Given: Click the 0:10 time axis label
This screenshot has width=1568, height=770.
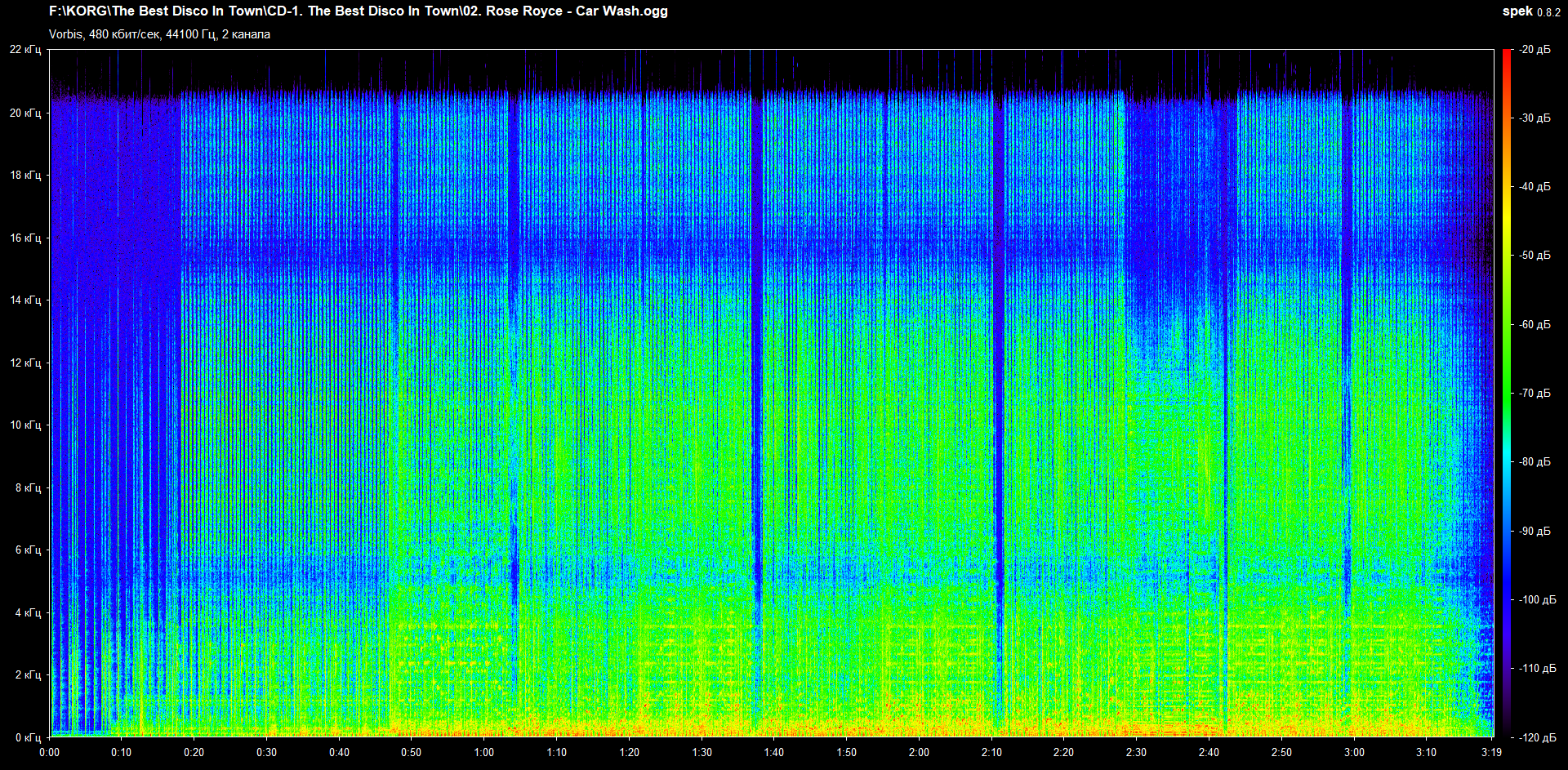Looking at the screenshot, I should point(122,752).
